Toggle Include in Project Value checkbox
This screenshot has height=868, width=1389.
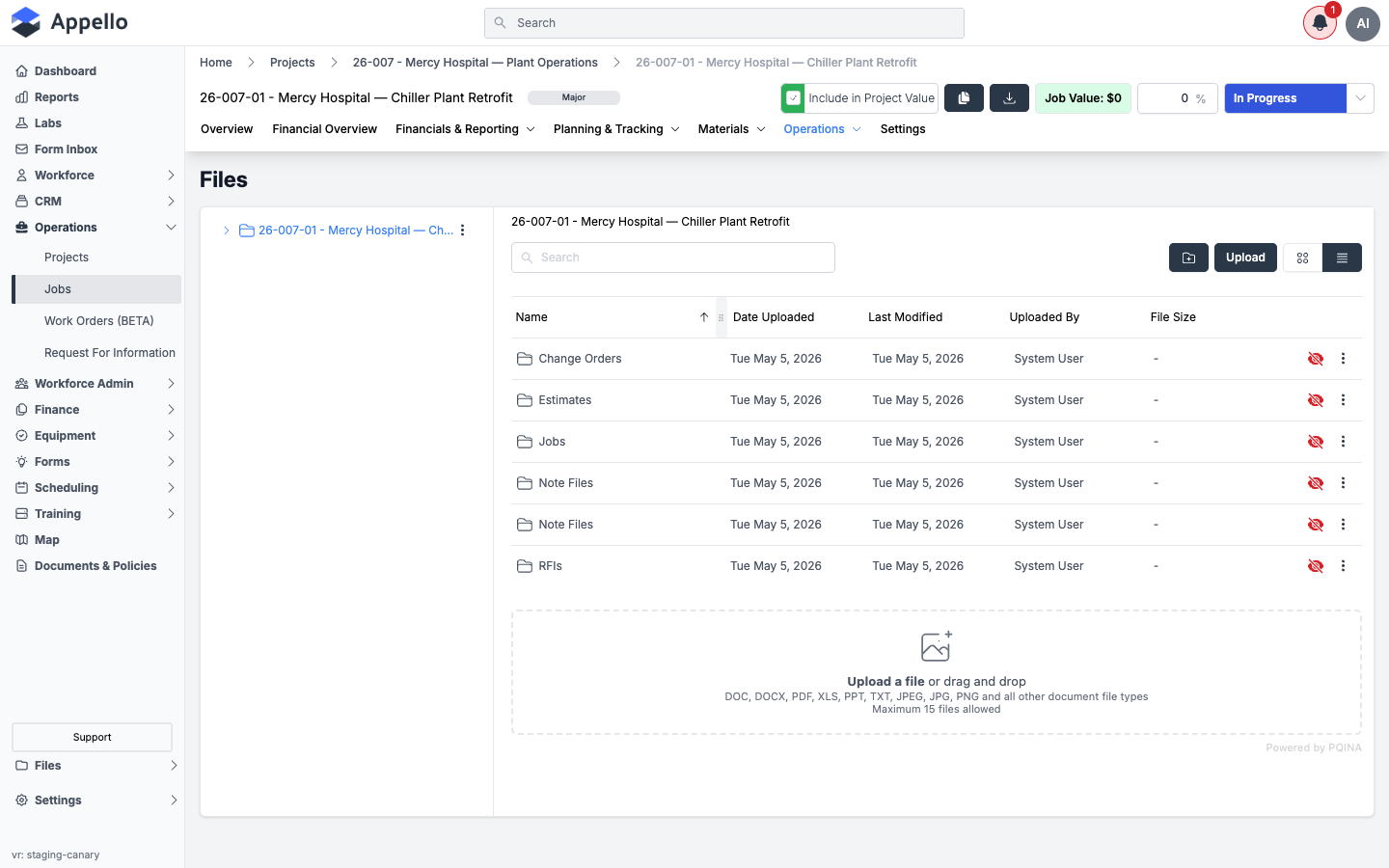[793, 98]
